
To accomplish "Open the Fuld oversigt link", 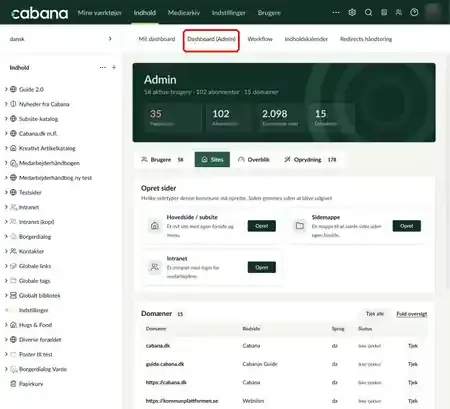I will [x=412, y=314].
